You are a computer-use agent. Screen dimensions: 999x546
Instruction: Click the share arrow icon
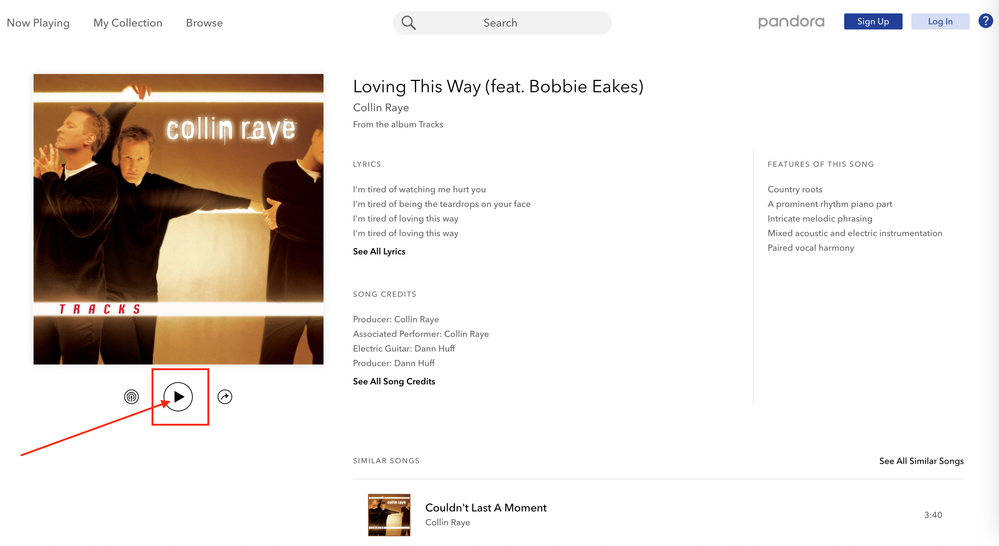(225, 397)
